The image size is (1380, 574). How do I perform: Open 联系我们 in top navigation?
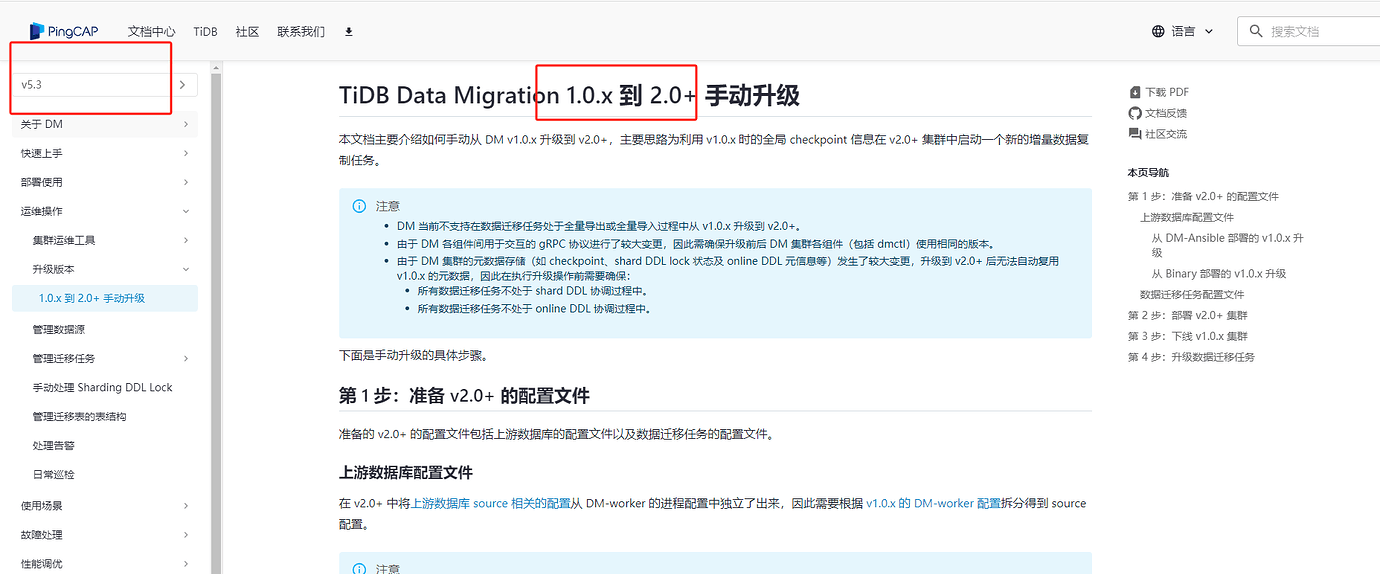[301, 32]
